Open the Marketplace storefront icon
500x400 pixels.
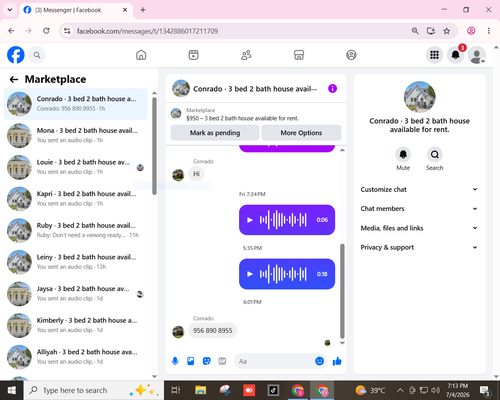tap(299, 55)
